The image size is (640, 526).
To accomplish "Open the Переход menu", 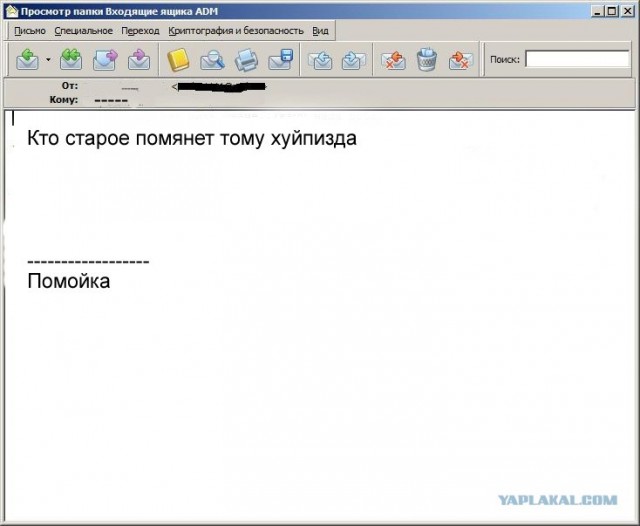I will tap(140, 31).
